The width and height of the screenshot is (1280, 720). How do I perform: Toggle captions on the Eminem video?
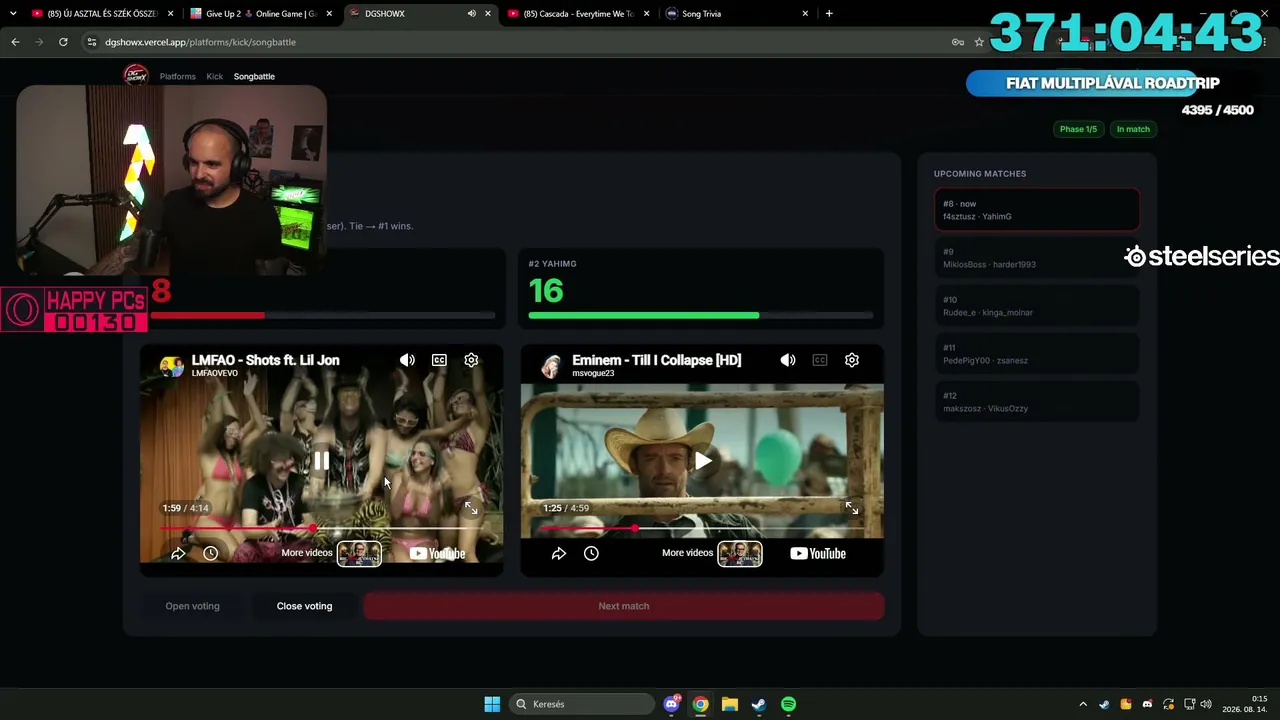[x=820, y=360]
